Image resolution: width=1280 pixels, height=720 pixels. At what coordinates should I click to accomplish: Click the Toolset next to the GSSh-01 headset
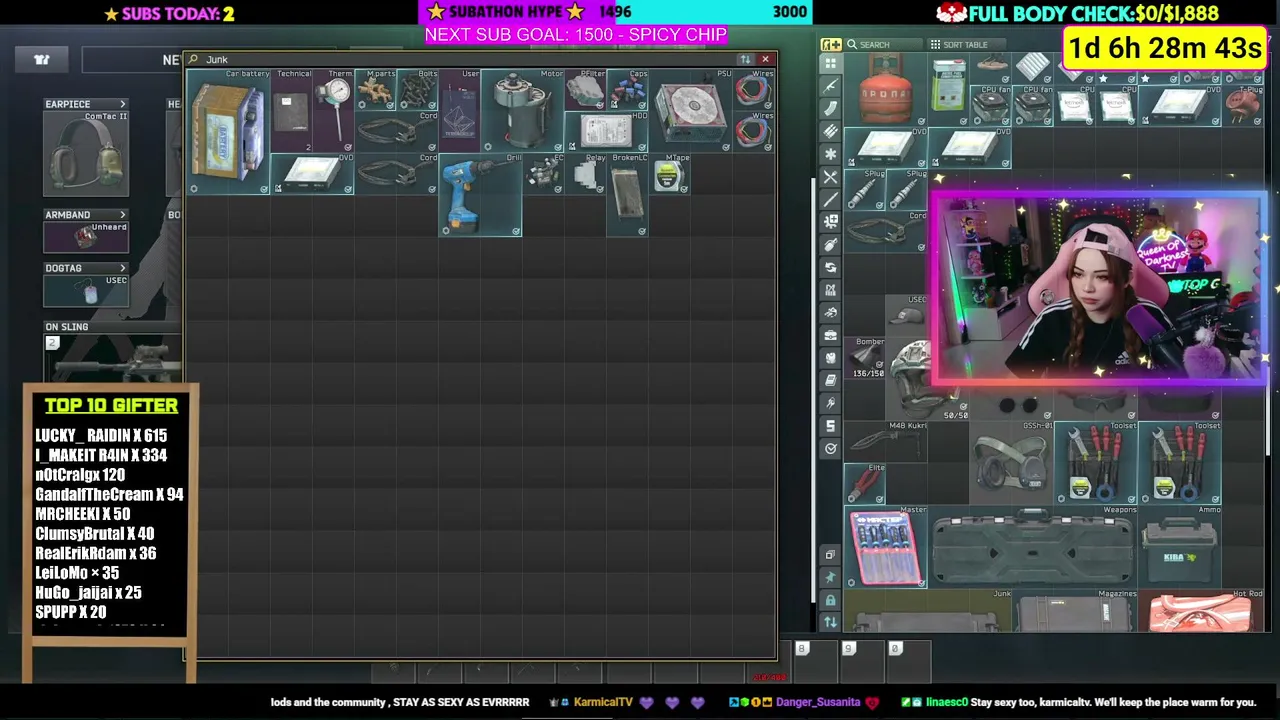pyautogui.click(x=1095, y=462)
